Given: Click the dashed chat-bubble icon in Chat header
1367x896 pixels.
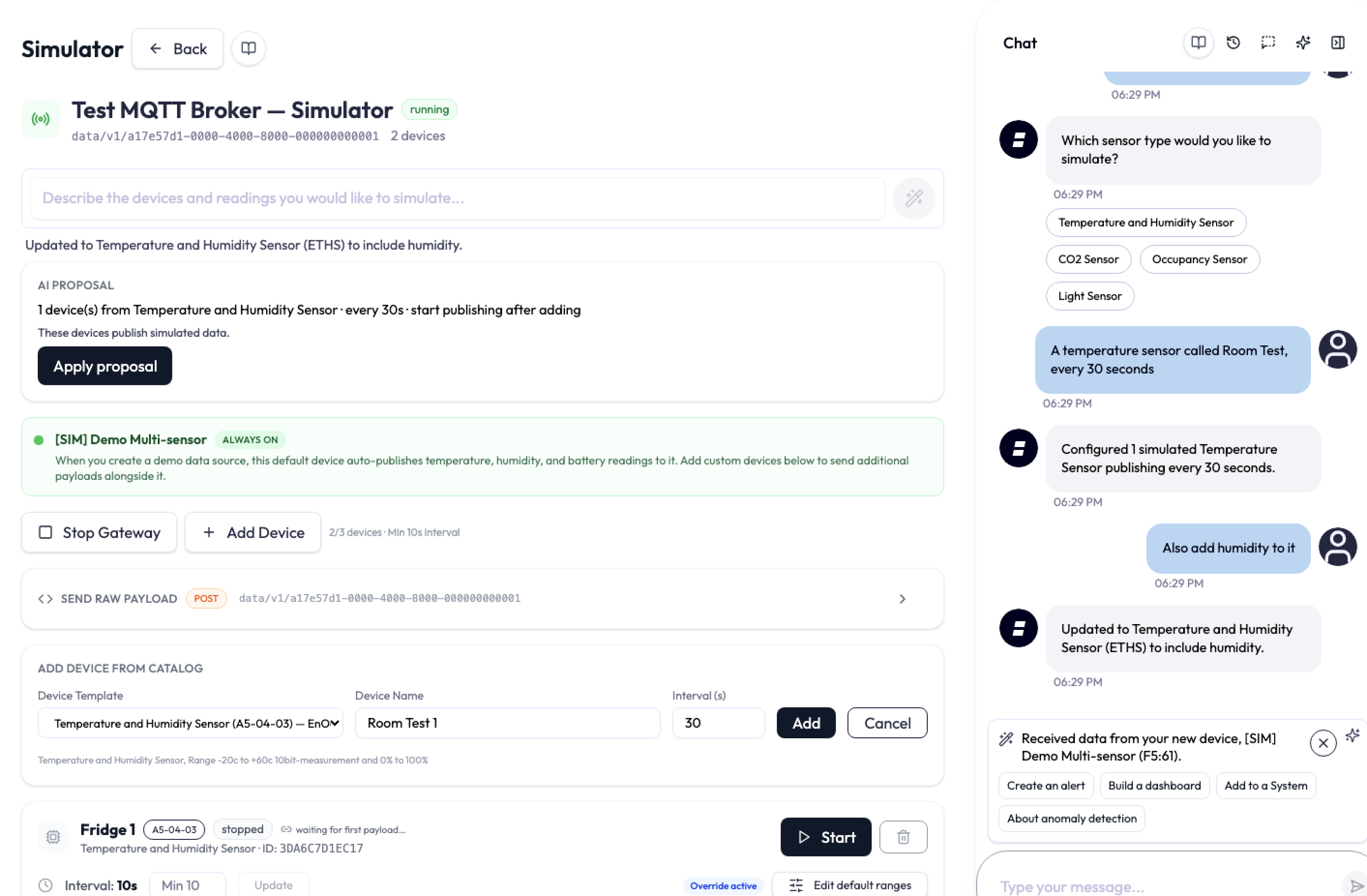Looking at the screenshot, I should (x=1268, y=43).
